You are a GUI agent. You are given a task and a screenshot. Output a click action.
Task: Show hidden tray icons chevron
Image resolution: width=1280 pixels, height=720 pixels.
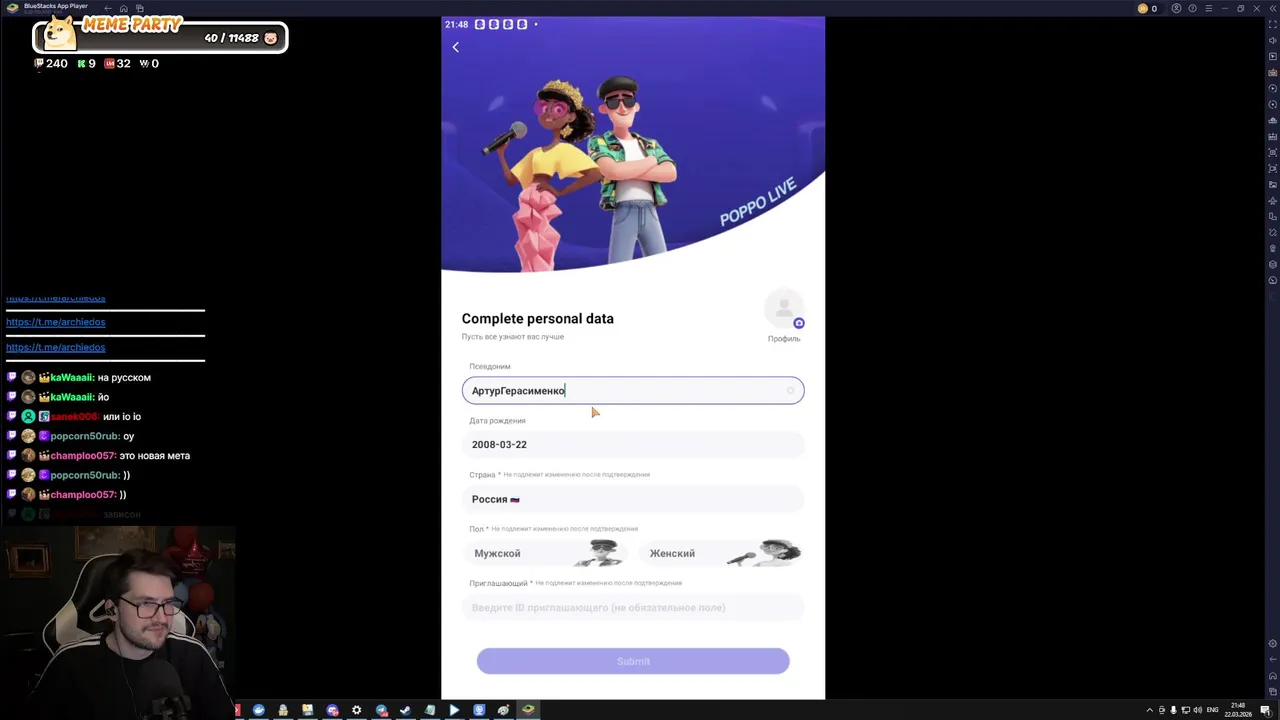[x=1149, y=710]
